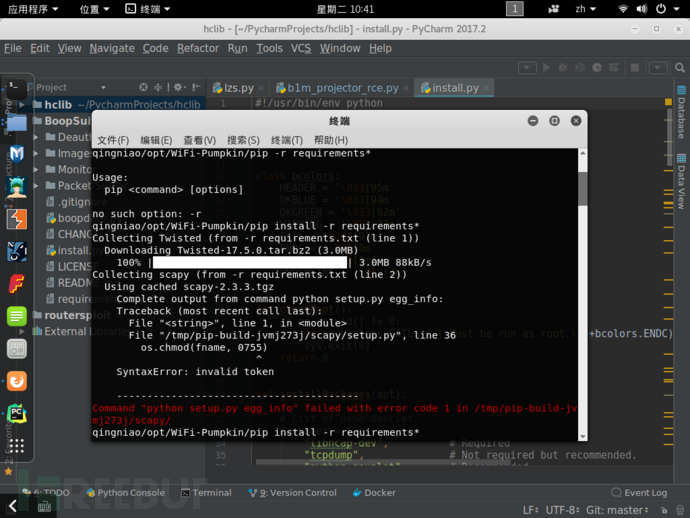Expand the hclib project tree node
690x518 pixels.
[x=22, y=105]
